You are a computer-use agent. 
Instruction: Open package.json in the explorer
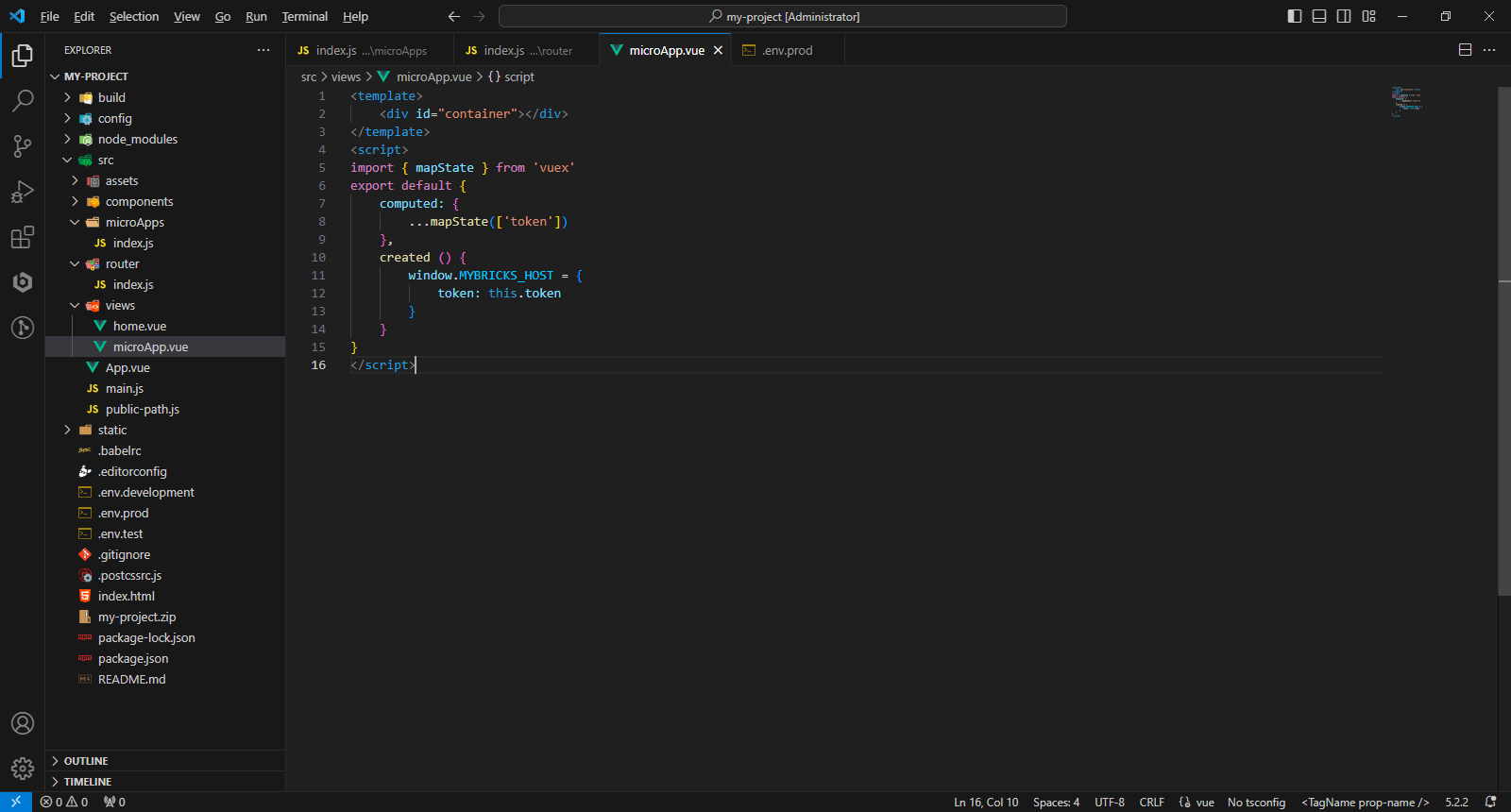coord(165,658)
